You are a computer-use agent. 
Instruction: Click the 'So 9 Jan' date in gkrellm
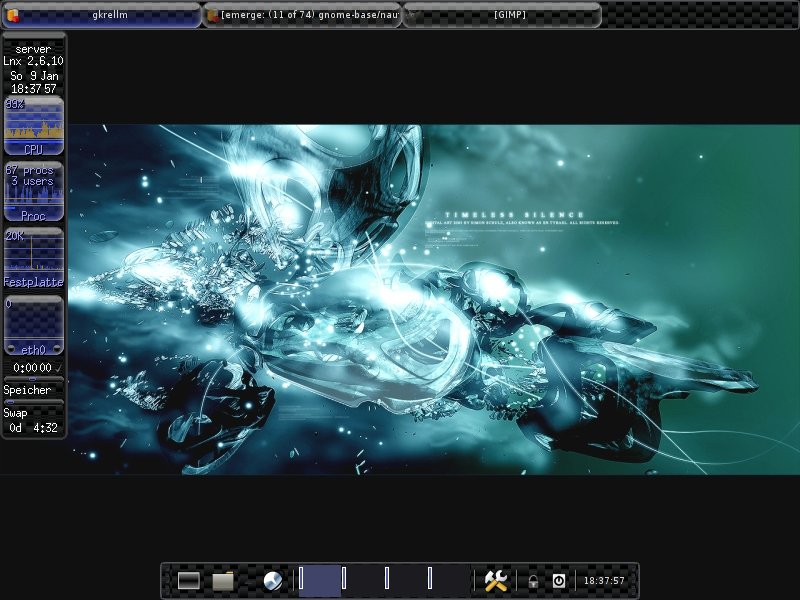click(x=34, y=76)
